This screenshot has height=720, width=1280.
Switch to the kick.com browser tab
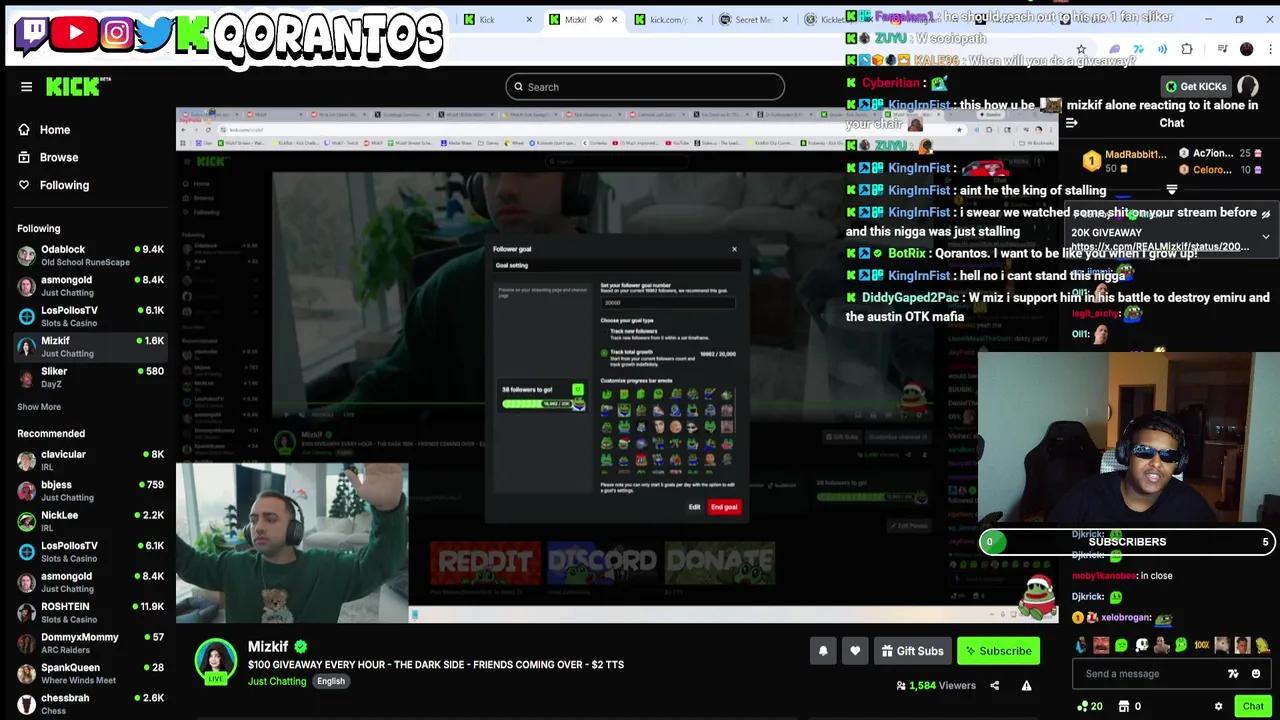click(x=666, y=19)
